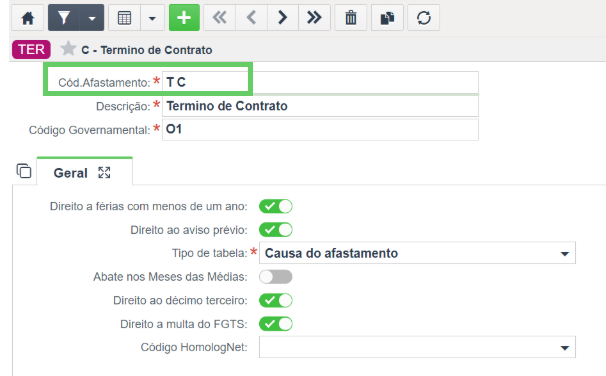
Task: Add a new record with green plus
Action: point(184,18)
